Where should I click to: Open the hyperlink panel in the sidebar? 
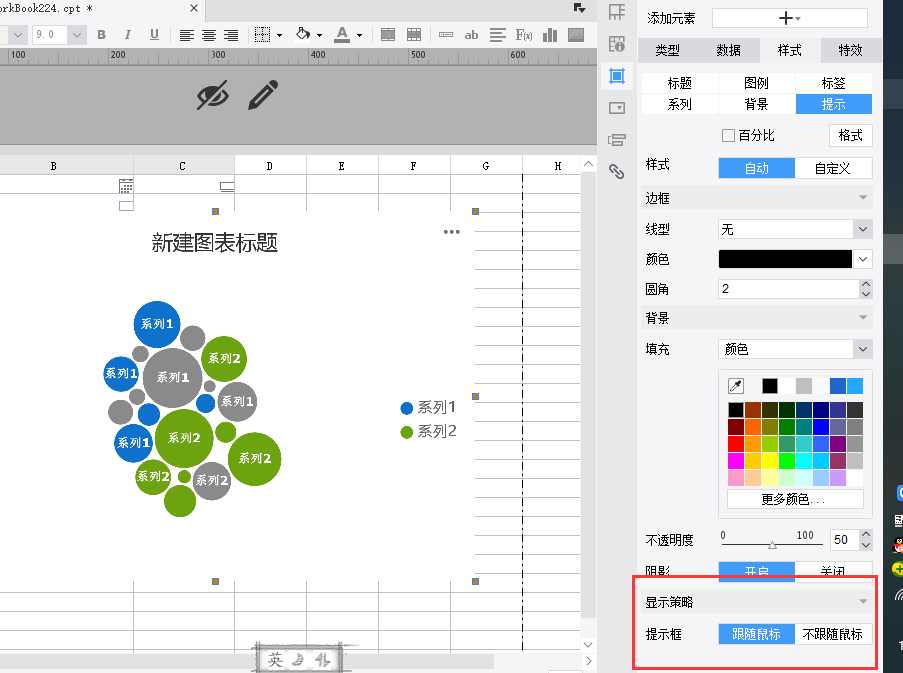click(617, 171)
